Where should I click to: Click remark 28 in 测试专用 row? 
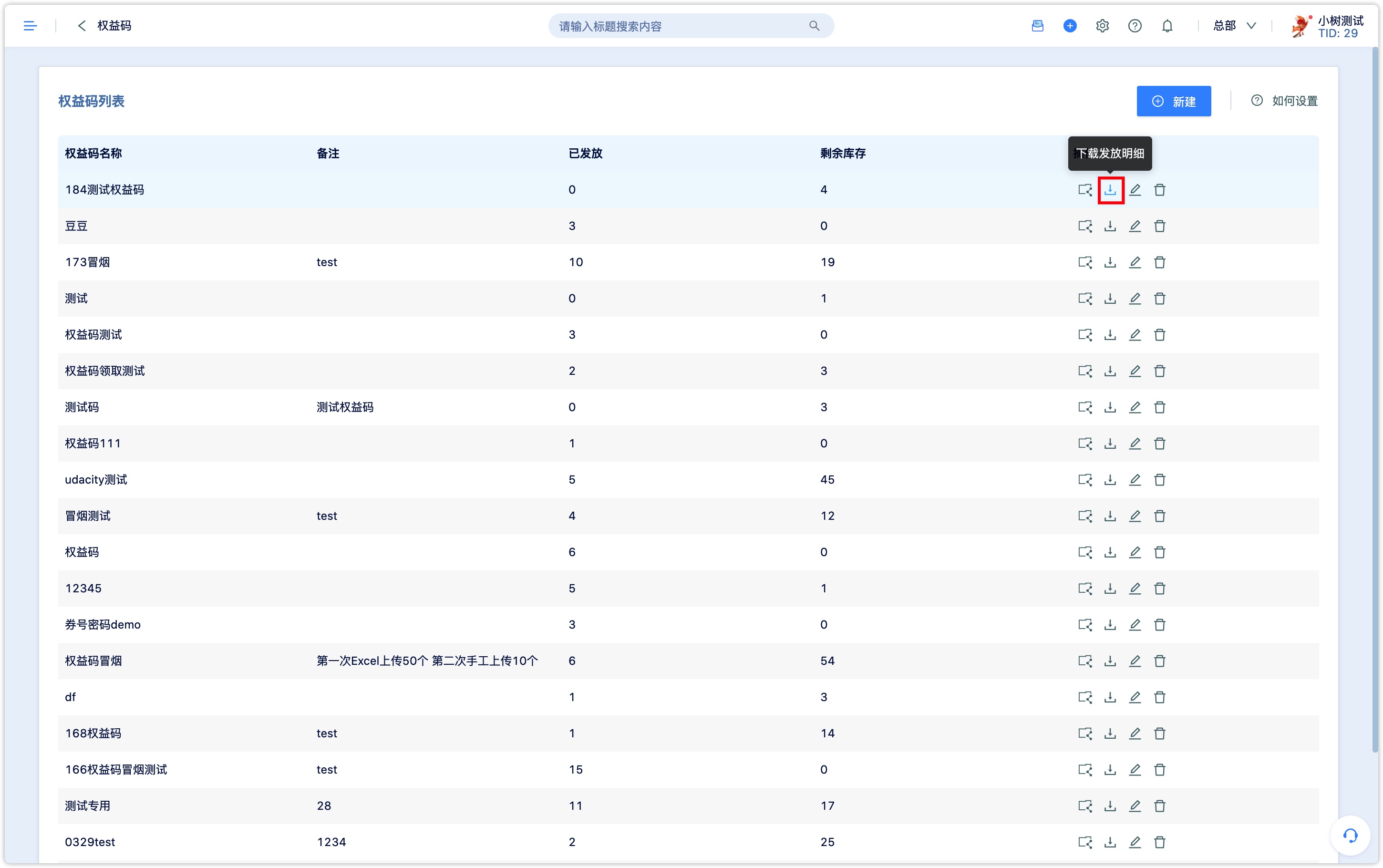(x=324, y=806)
